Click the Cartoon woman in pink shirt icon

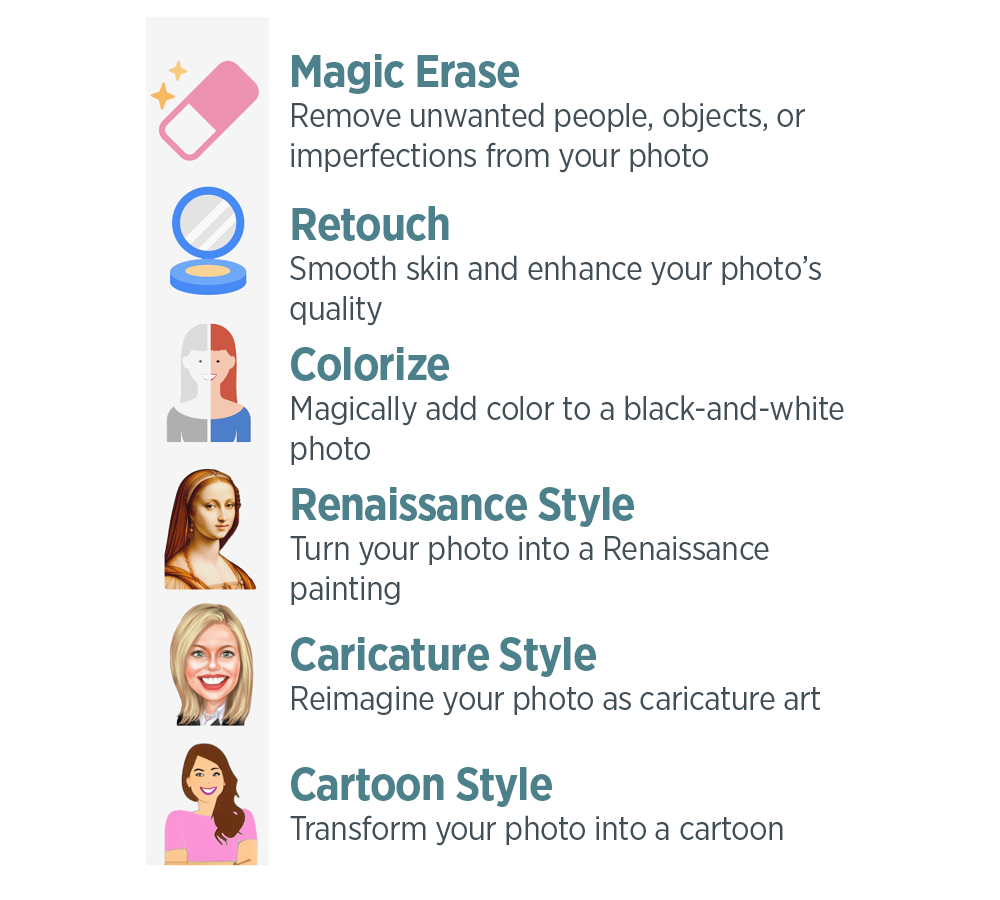(210, 805)
